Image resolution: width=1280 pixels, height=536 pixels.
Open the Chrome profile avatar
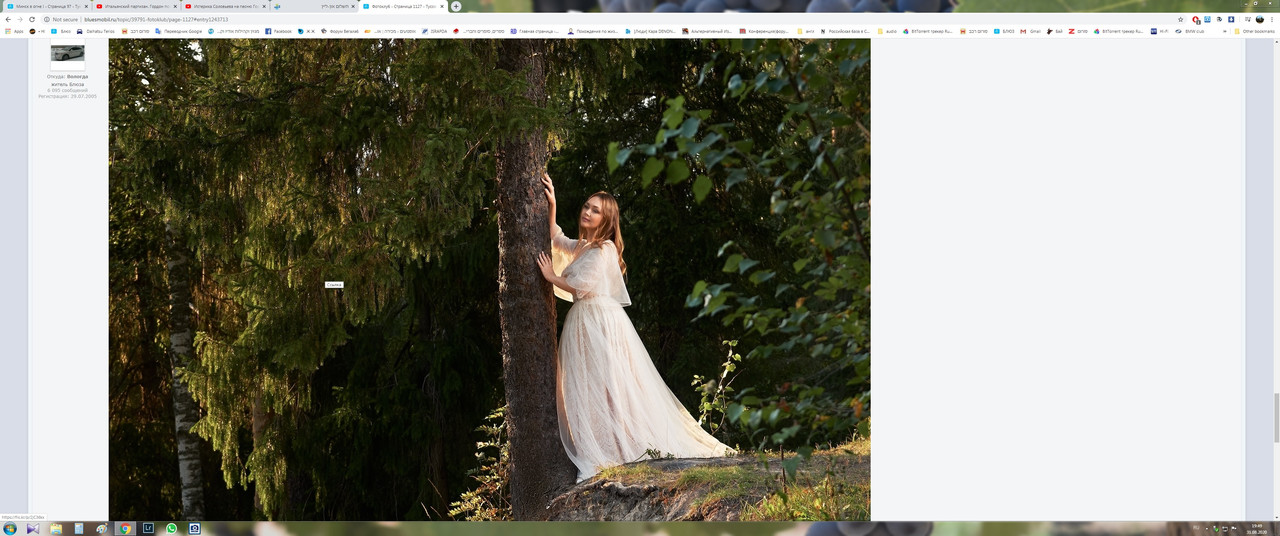1260,19
